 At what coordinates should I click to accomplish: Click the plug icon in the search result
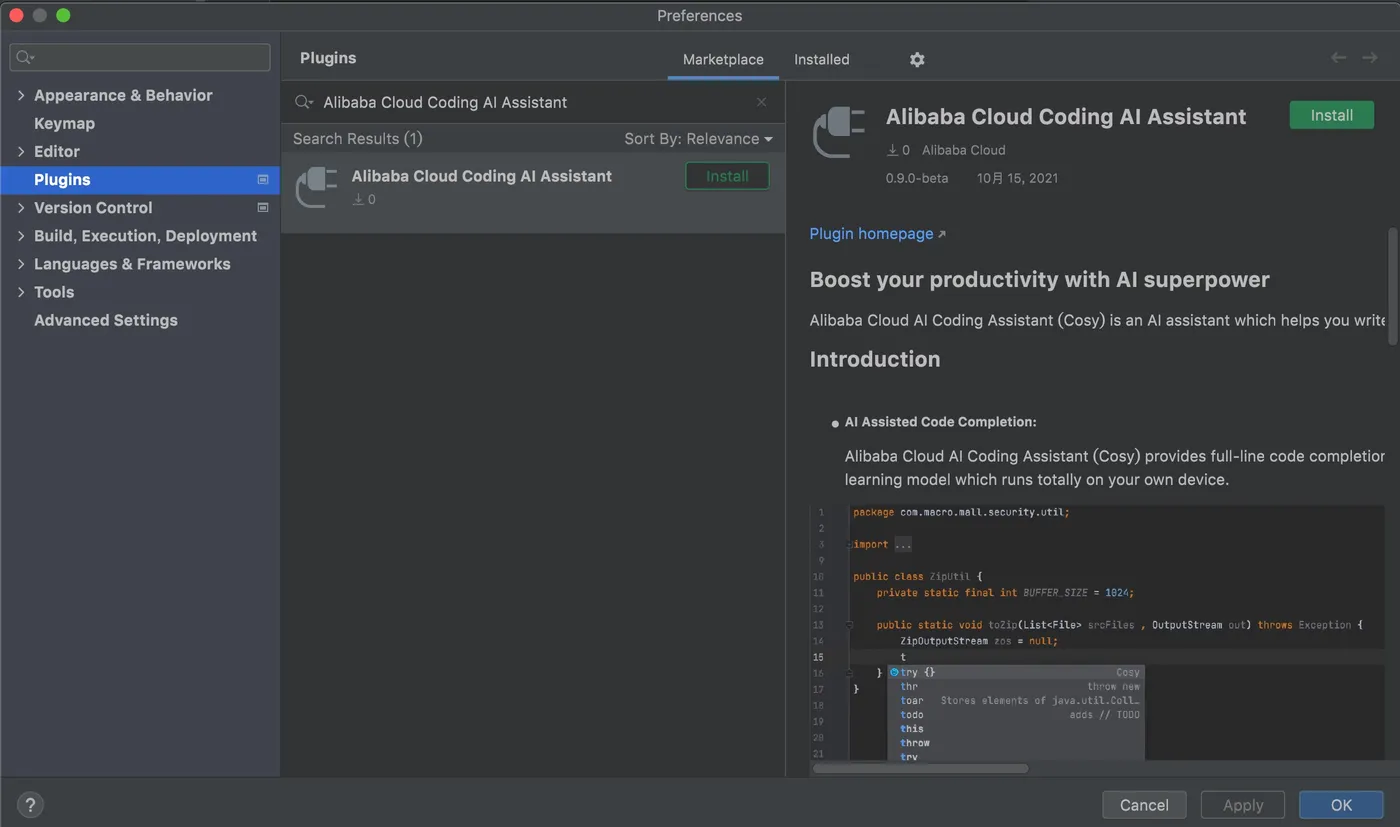[317, 187]
